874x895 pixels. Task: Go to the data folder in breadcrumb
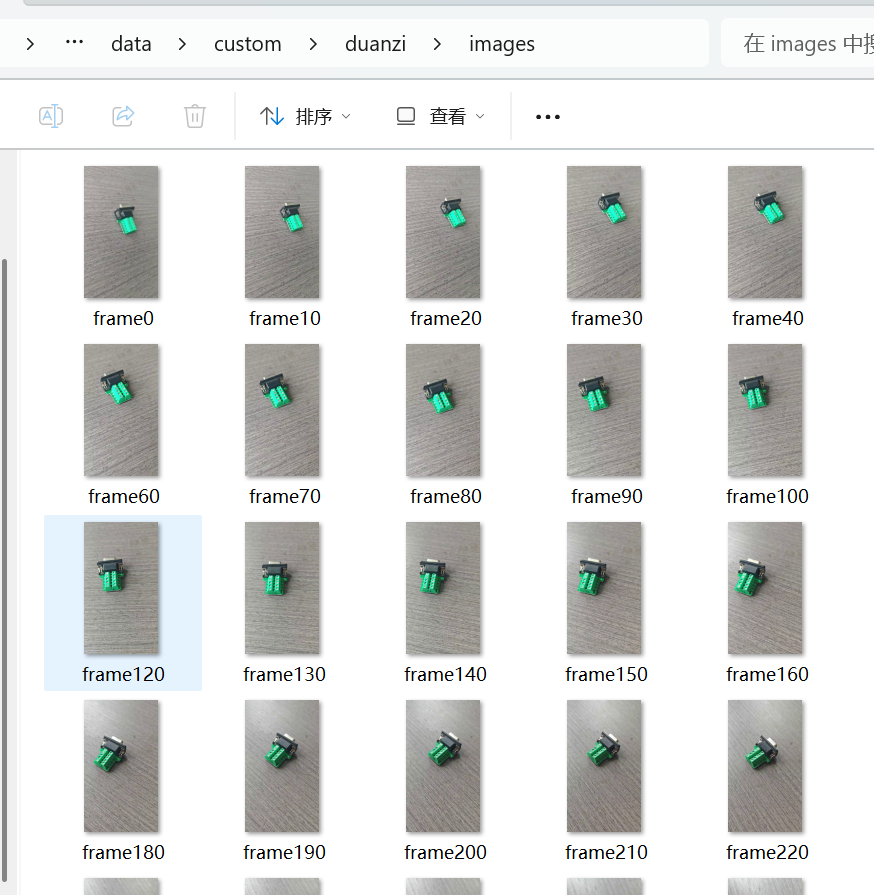(131, 44)
